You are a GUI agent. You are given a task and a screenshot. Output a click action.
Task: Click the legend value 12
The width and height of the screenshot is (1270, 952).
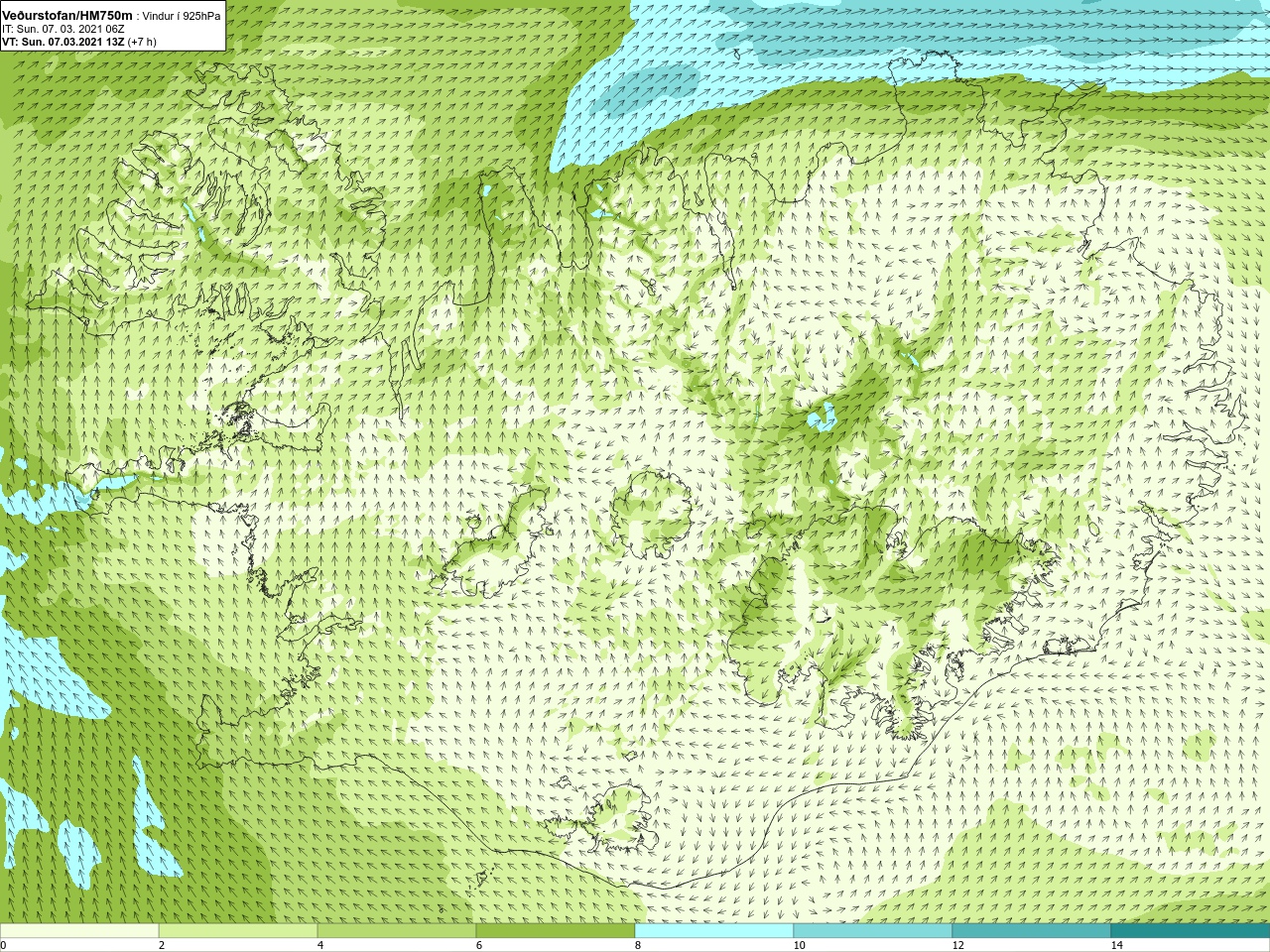(957, 945)
